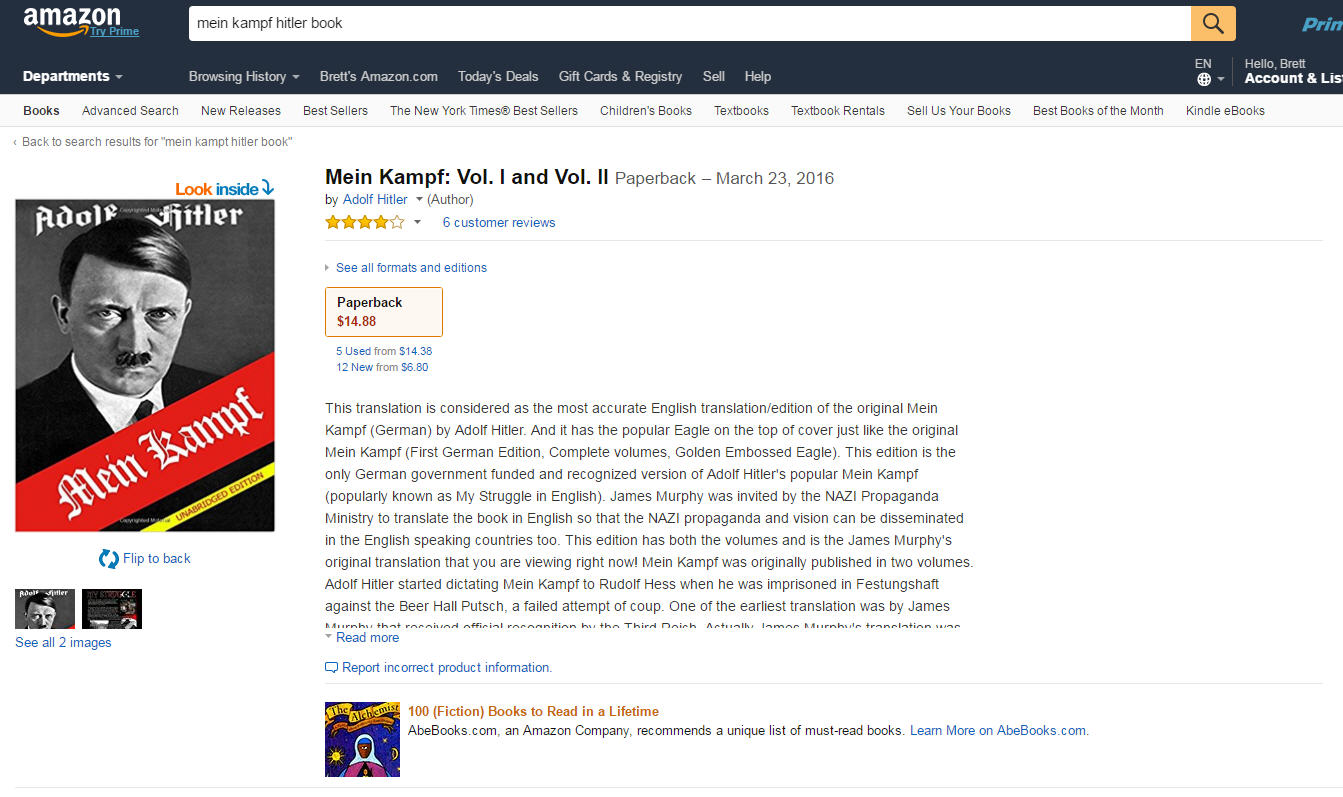Select the second small book image thumbnail
Viewport: 1343px width, 797px height.
point(111,609)
